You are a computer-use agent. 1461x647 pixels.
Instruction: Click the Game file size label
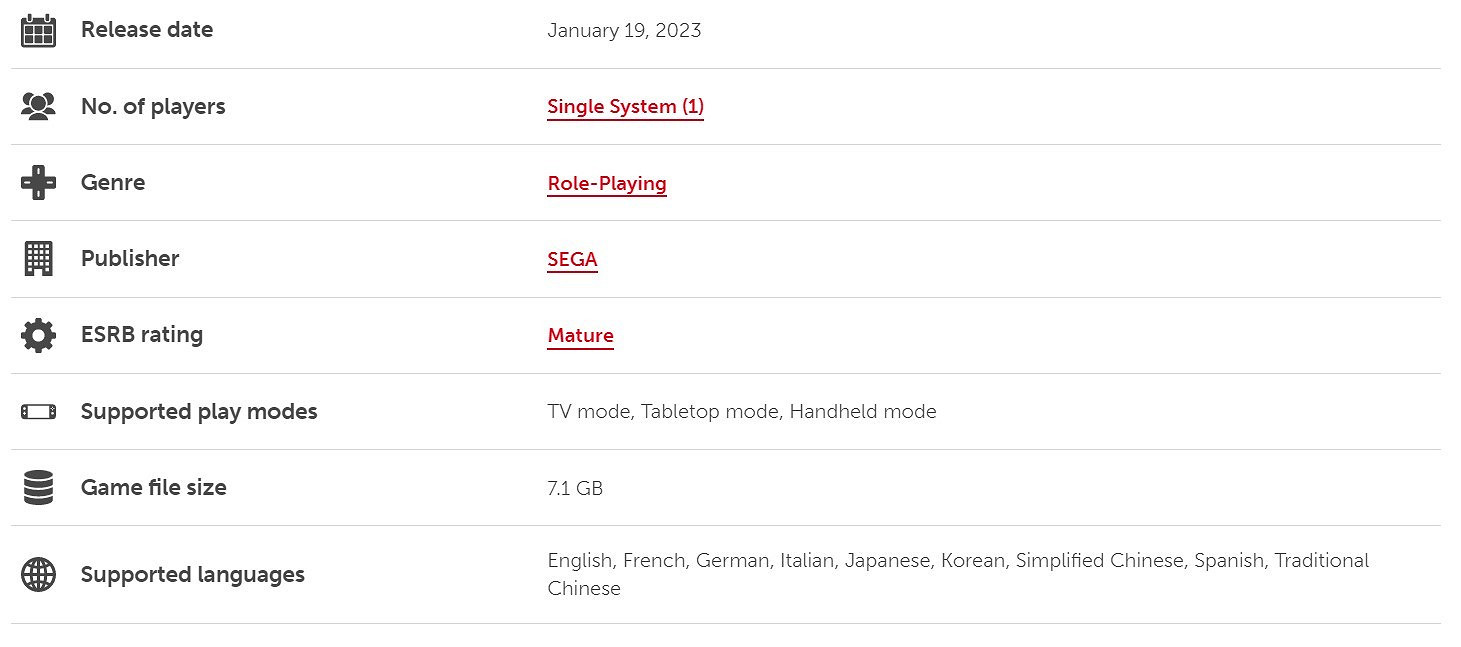pos(154,488)
